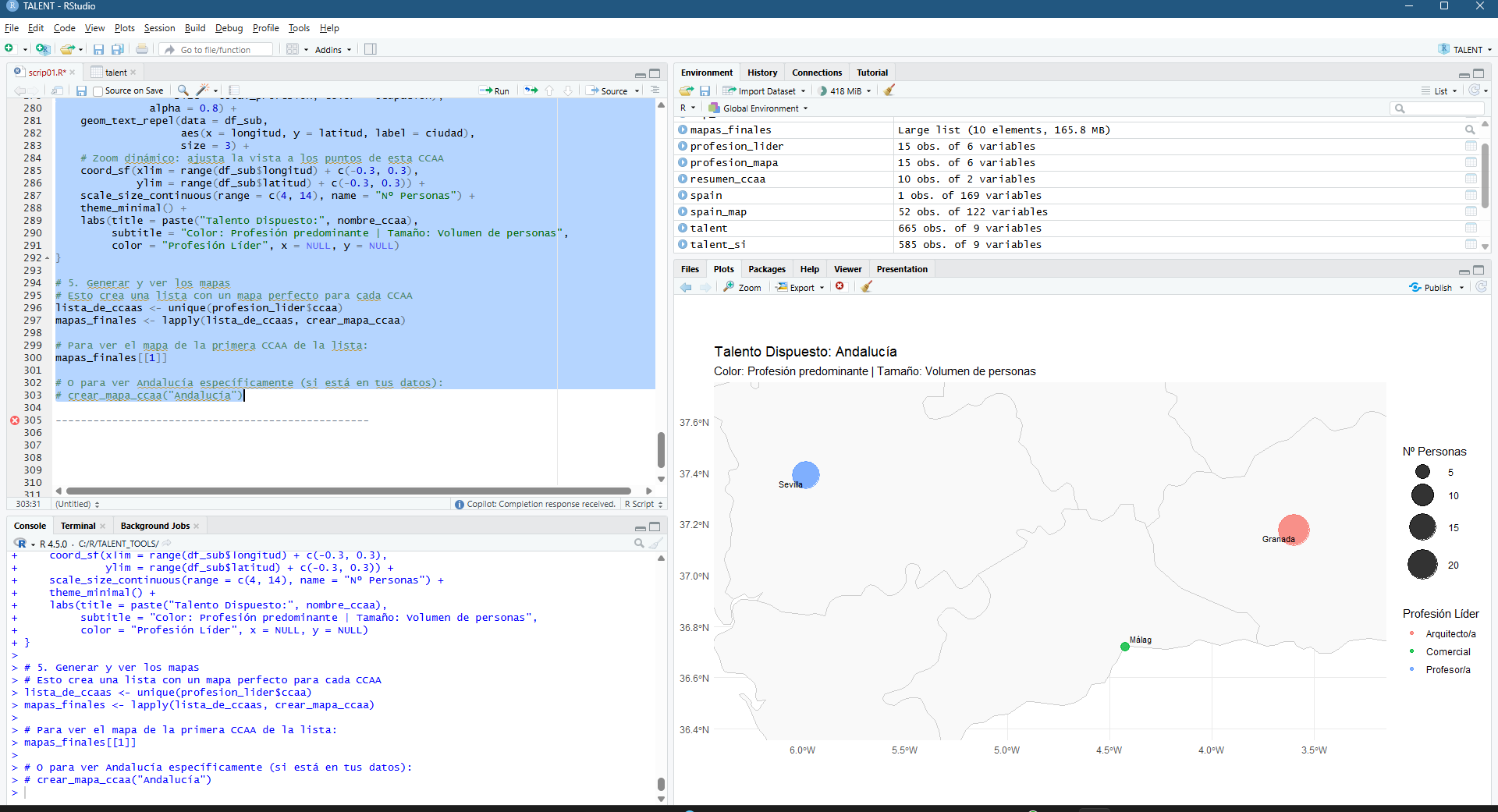
Task: Click the save all documents icon
Action: (118, 49)
